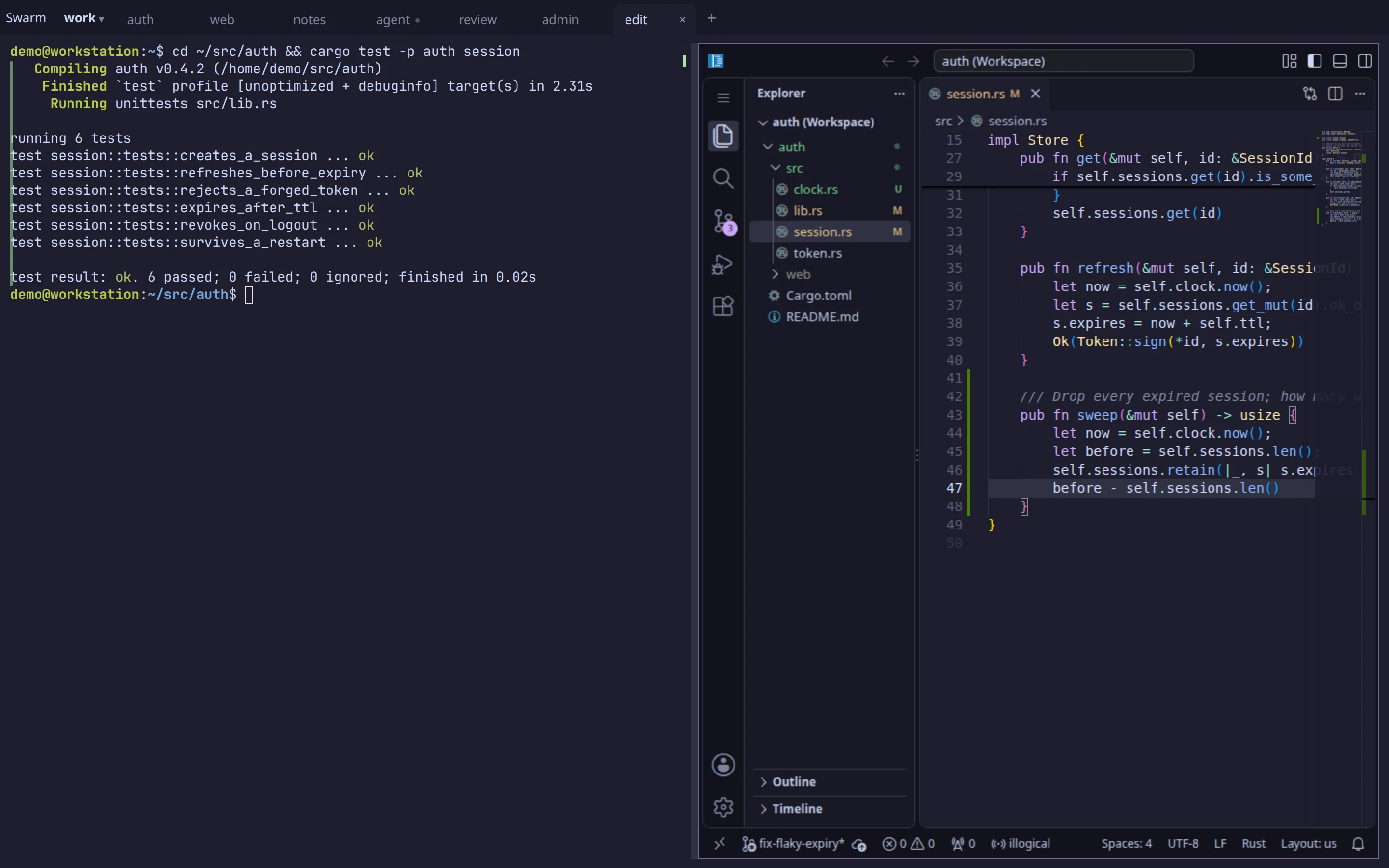Switch to the notes terminal tab
This screenshot has width=1389, height=868.
[x=309, y=19]
